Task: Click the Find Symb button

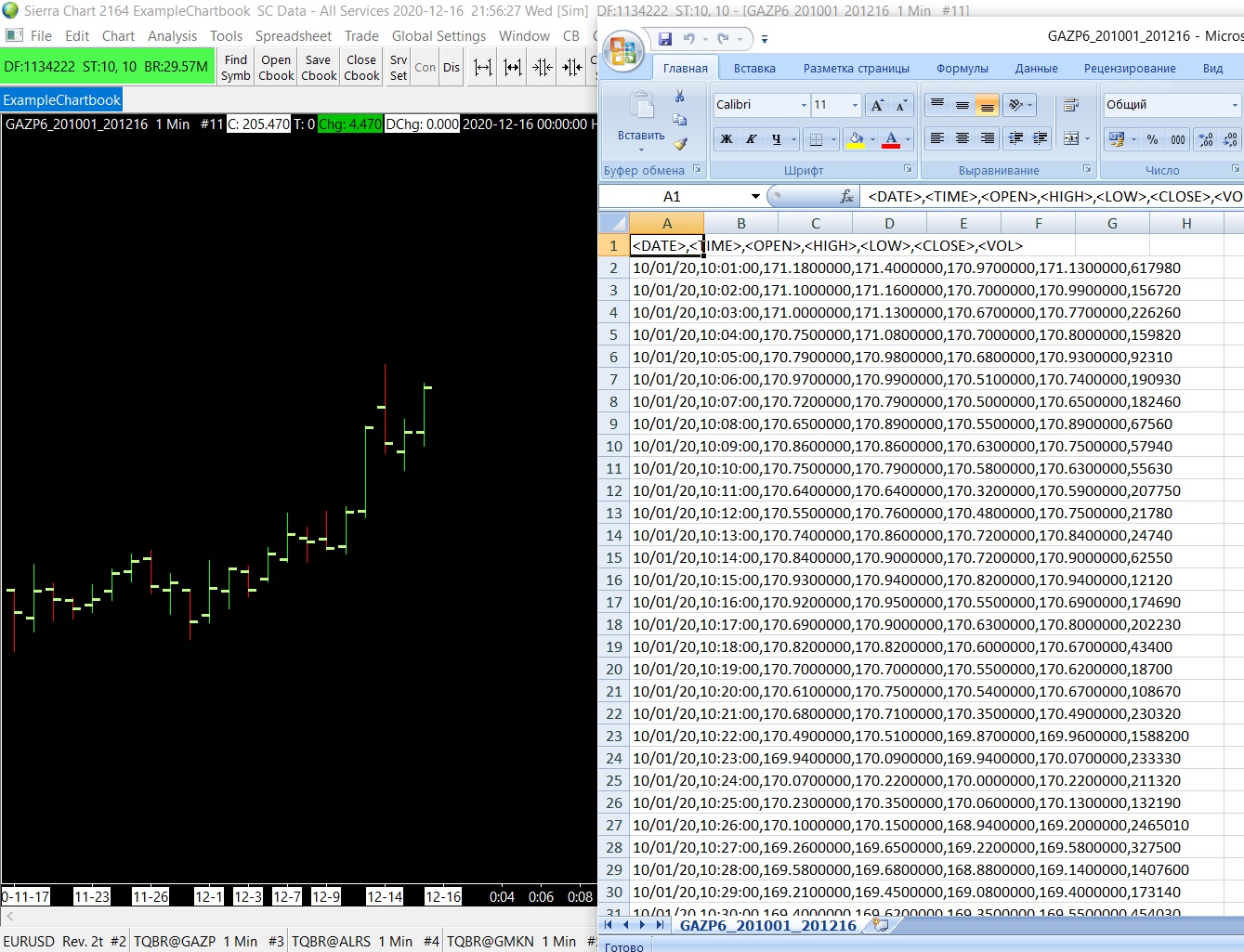Action: click(x=236, y=67)
